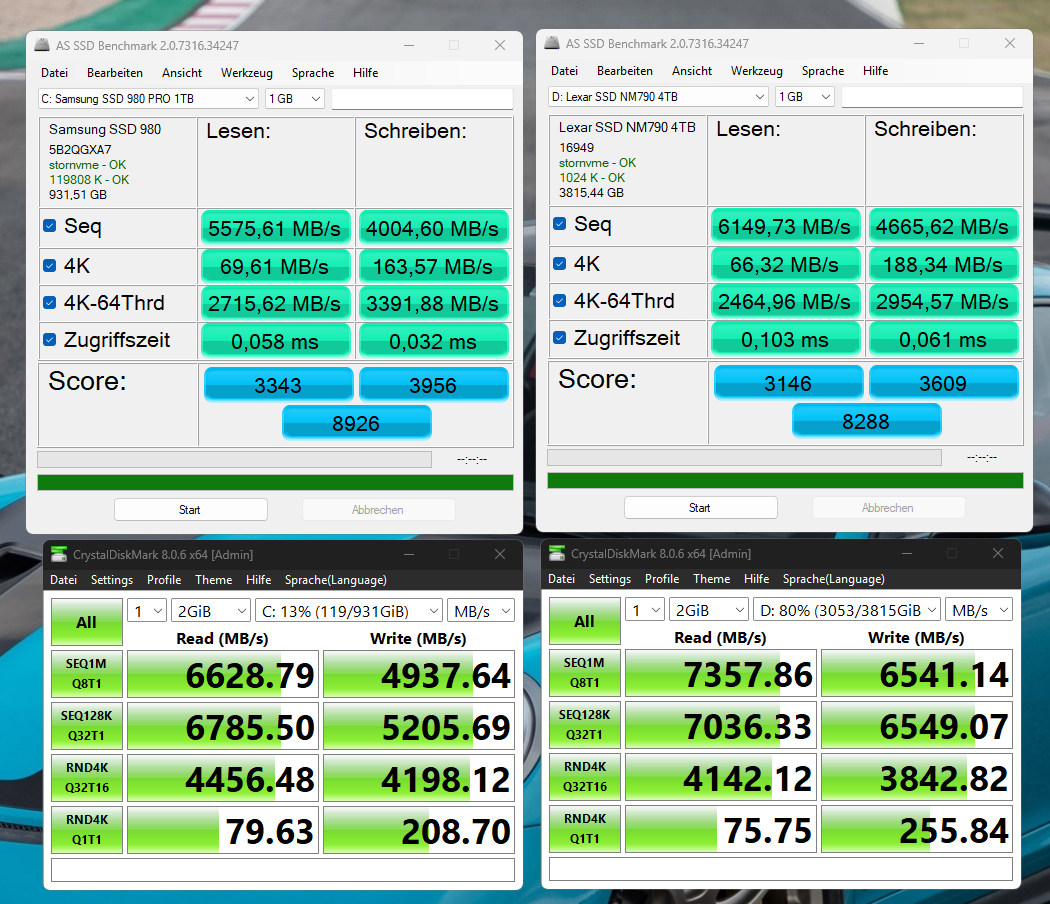
Task: Open Sprache menu in Lexar AS SSD window
Action: [823, 70]
